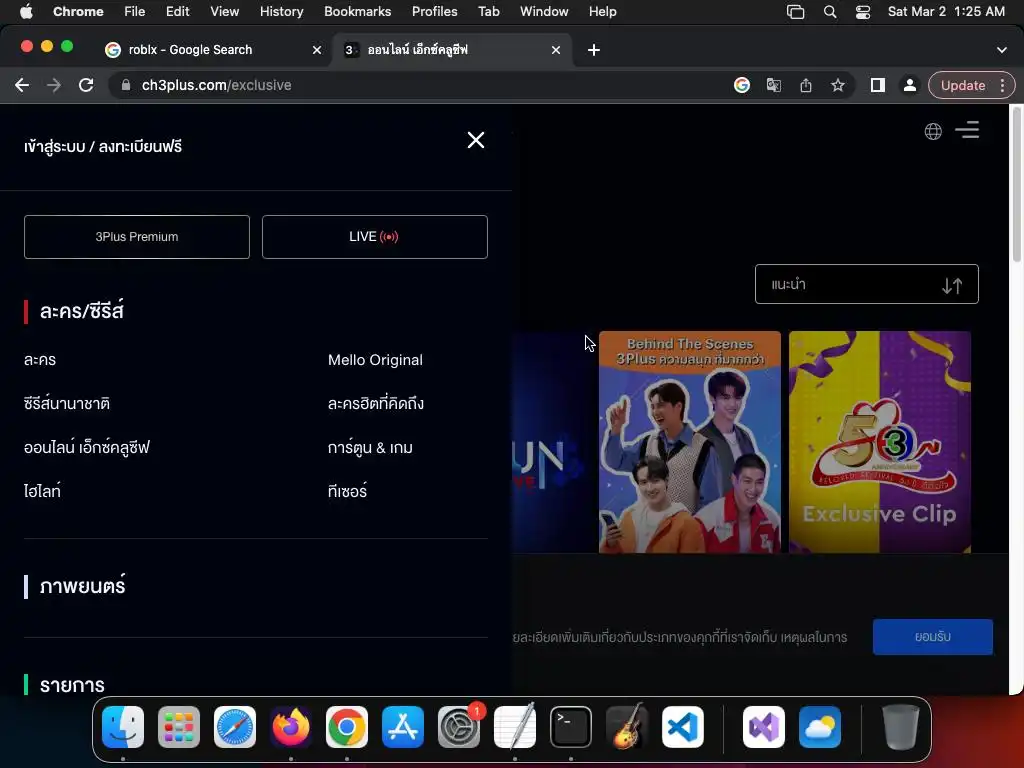The height and width of the screenshot is (768, 1024).
Task: Open Spotlight search in menu bar
Action: pyautogui.click(x=829, y=11)
